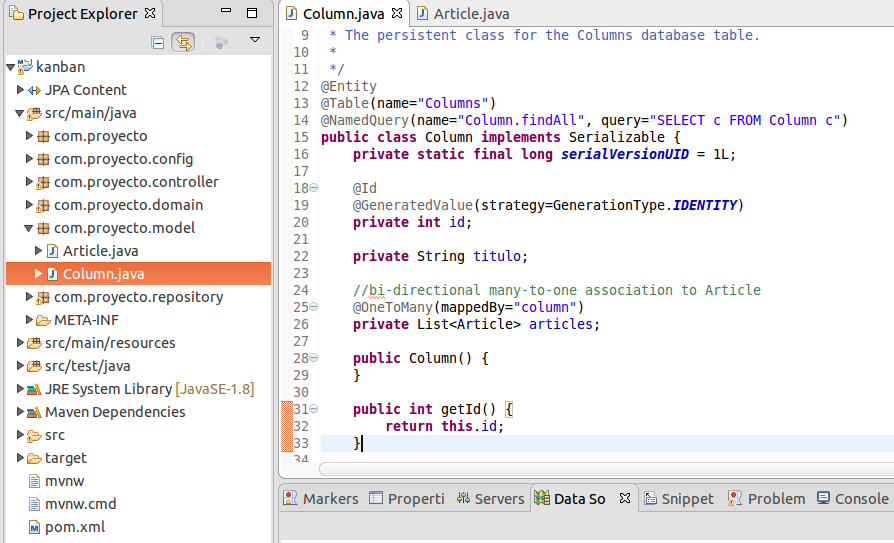The width and height of the screenshot is (894, 543).
Task: Switch to Article.java editor tab
Action: tap(472, 14)
